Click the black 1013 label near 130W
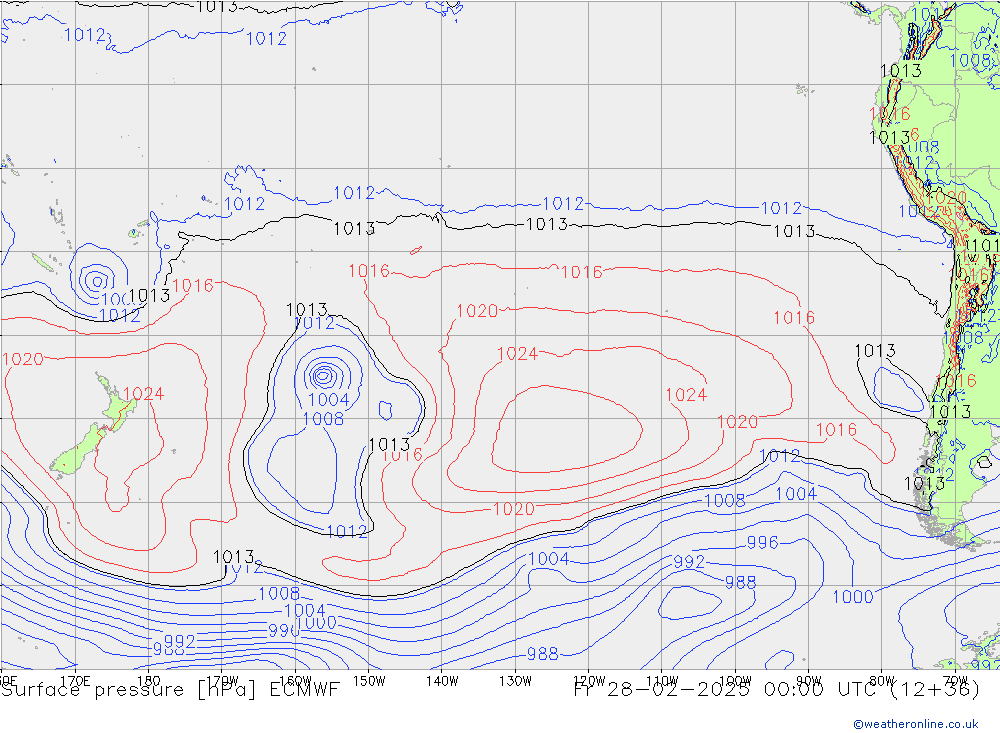 [x=547, y=225]
